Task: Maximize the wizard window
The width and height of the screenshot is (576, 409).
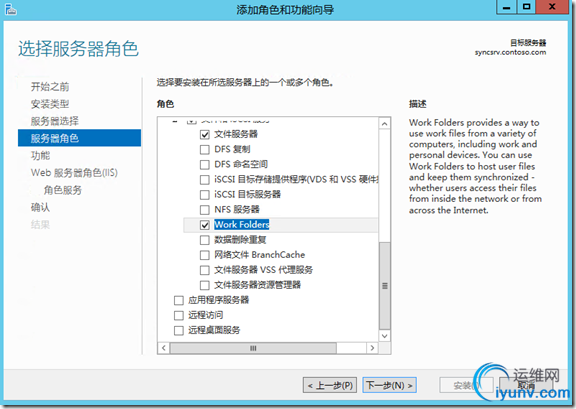Action: [x=526, y=7]
